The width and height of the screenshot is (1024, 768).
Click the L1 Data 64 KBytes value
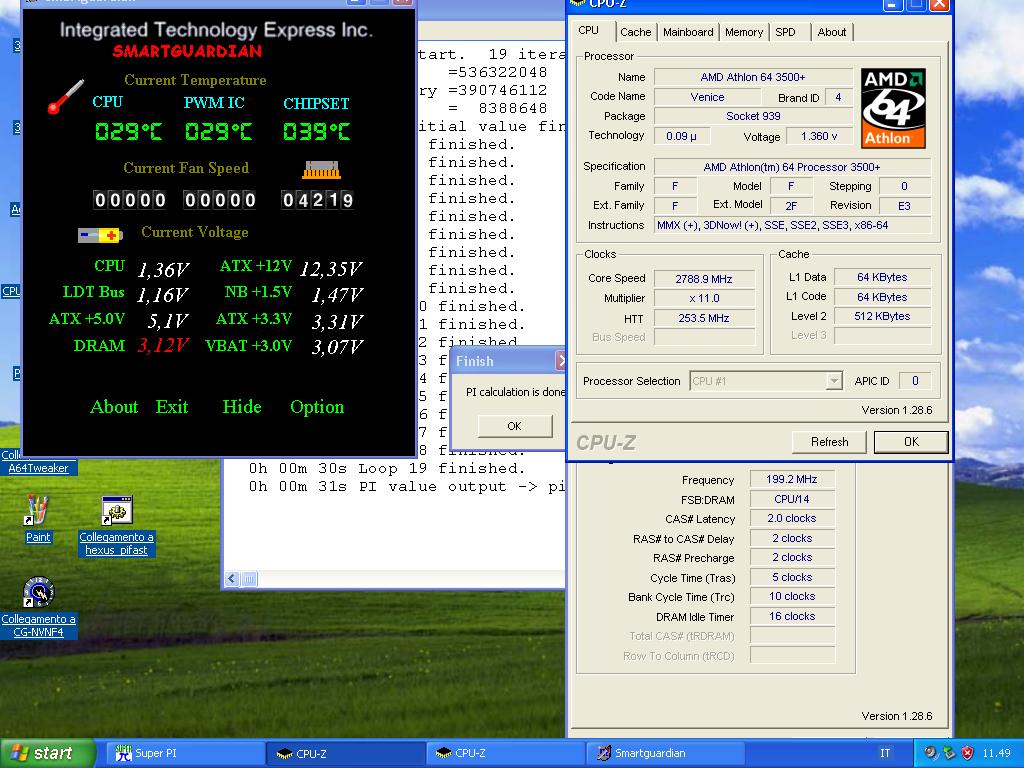[882, 277]
